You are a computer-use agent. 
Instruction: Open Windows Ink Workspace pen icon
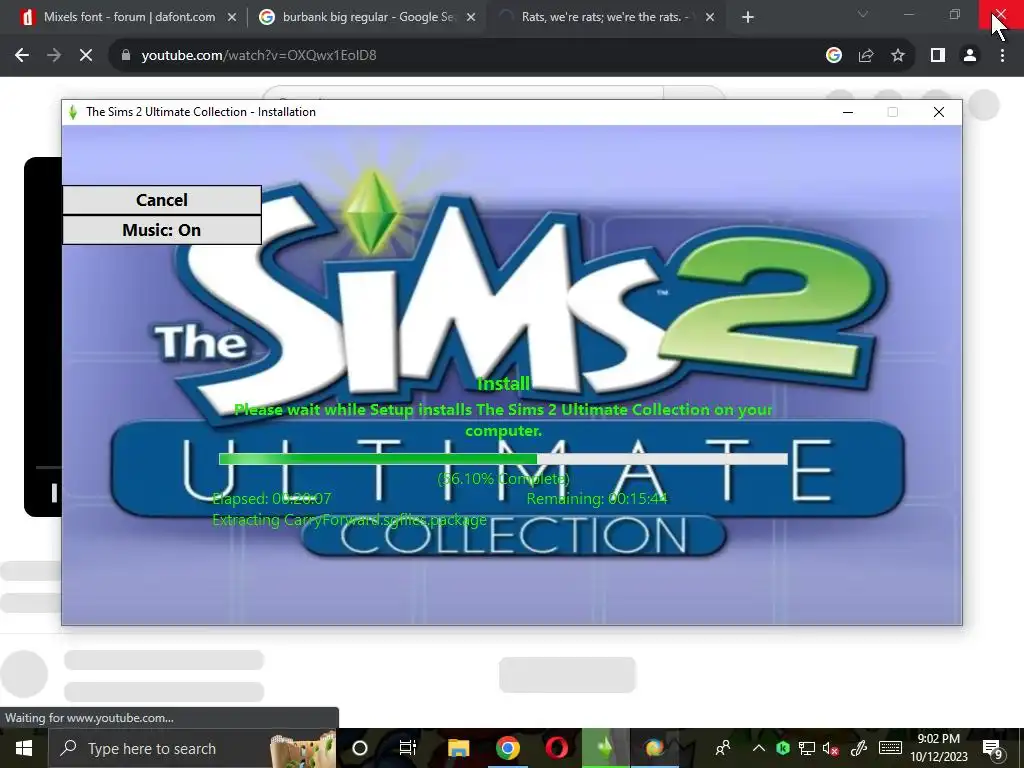point(858,748)
